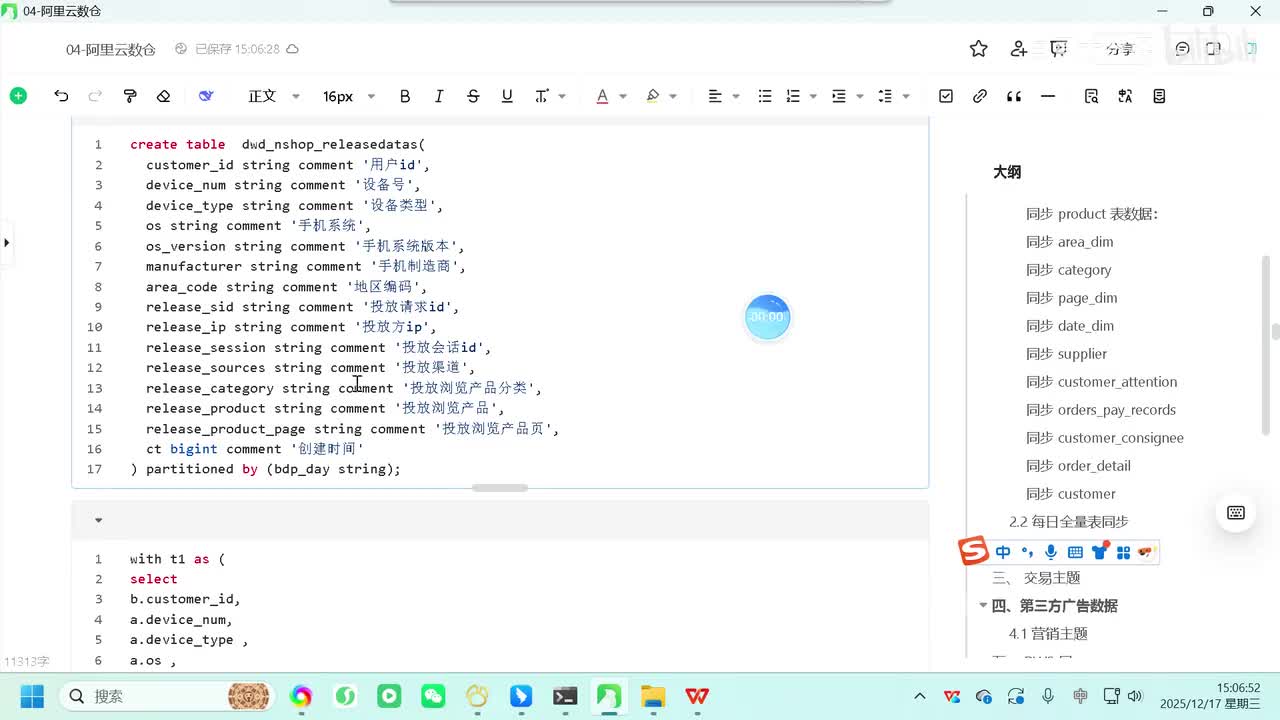Open the terminal from the taskbar

coord(565,696)
